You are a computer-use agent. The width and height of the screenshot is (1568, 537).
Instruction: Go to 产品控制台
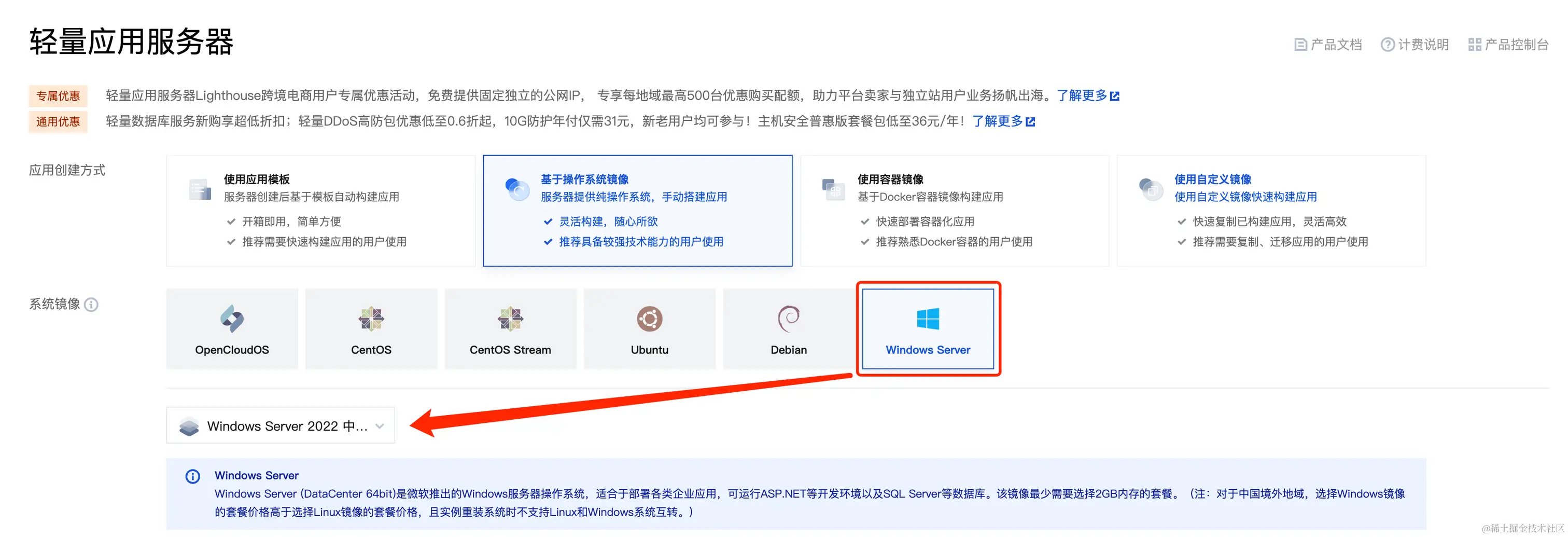1508,45
